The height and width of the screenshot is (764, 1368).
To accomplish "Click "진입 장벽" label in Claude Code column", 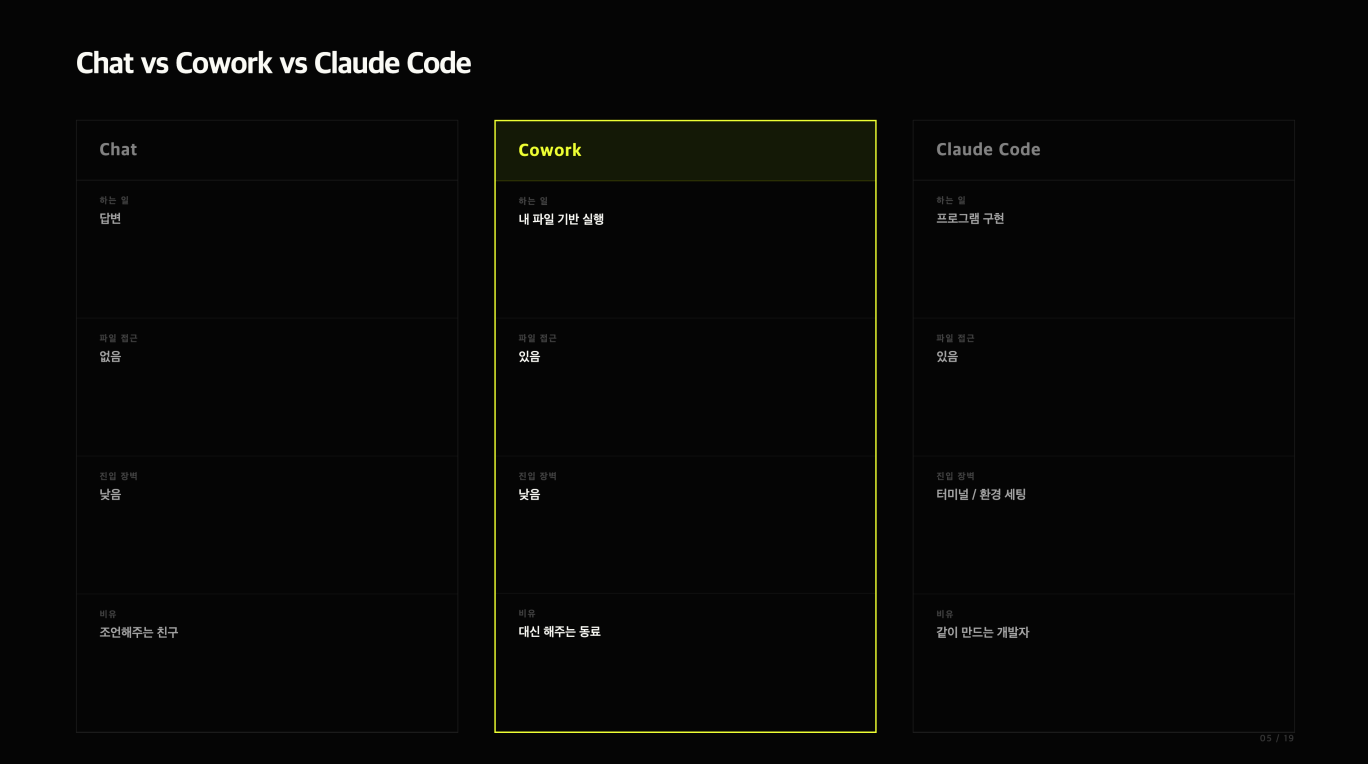I will coord(955,476).
